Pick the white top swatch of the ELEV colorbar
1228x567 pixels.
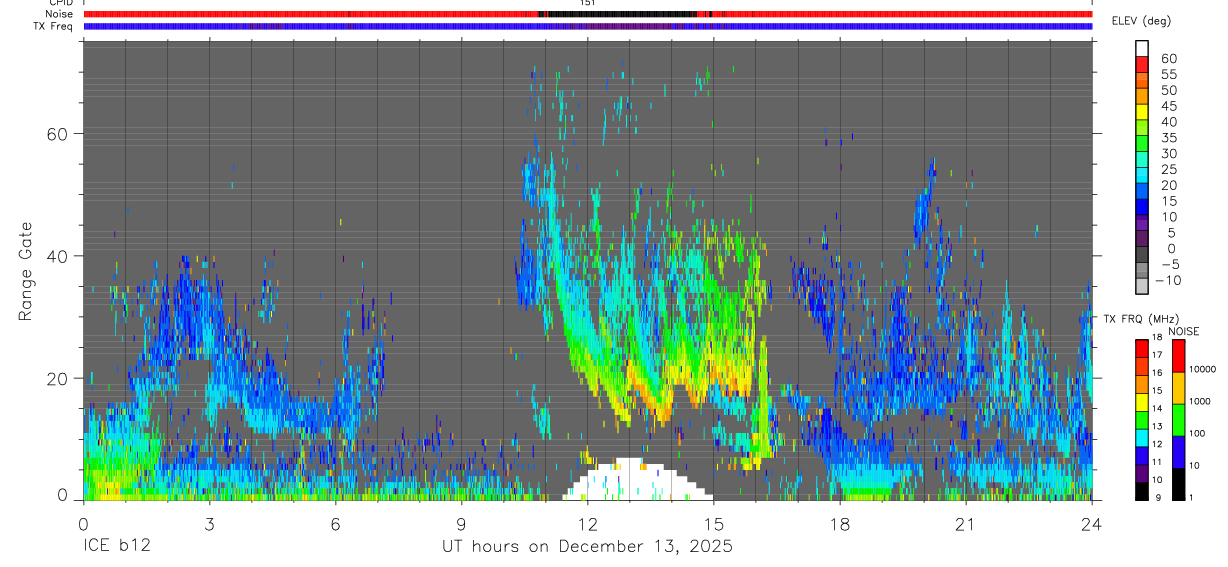(1142, 48)
